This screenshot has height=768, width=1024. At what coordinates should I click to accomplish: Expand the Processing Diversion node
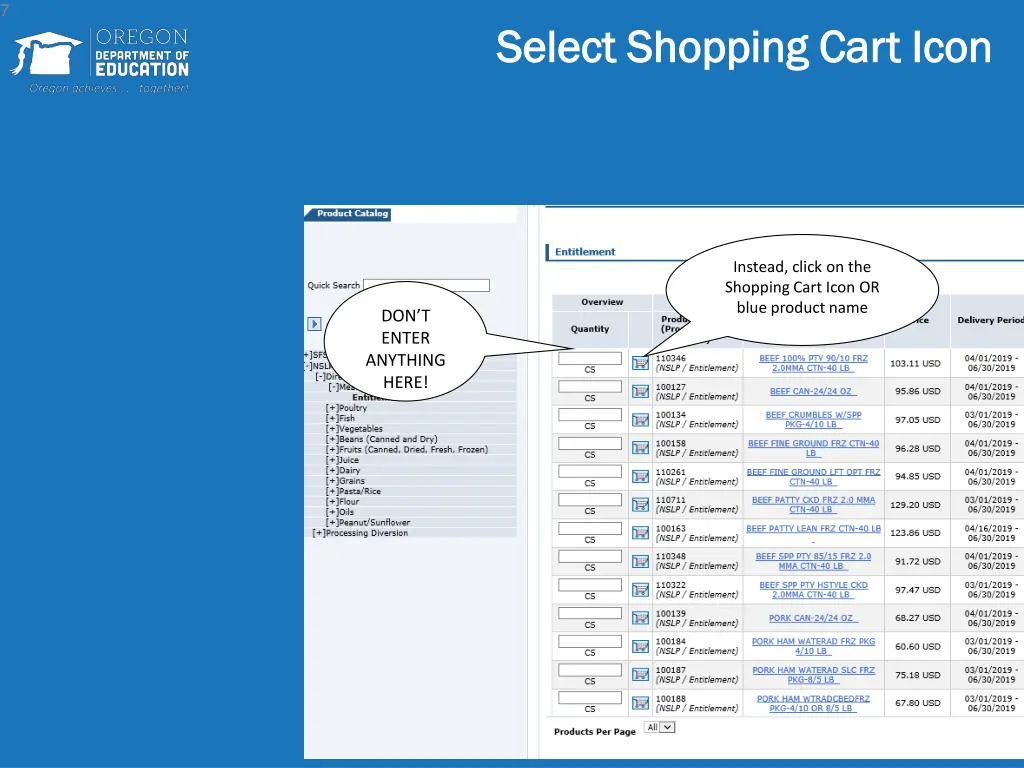coord(319,533)
